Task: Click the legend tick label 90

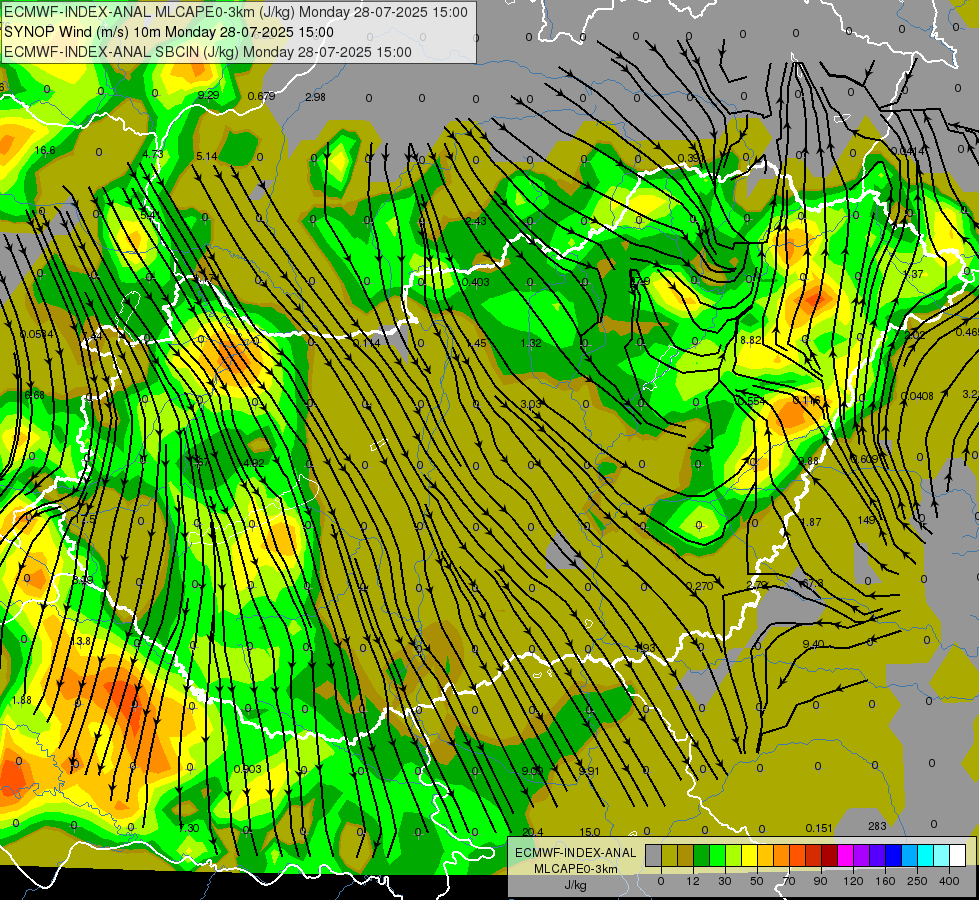Action: click(x=820, y=881)
